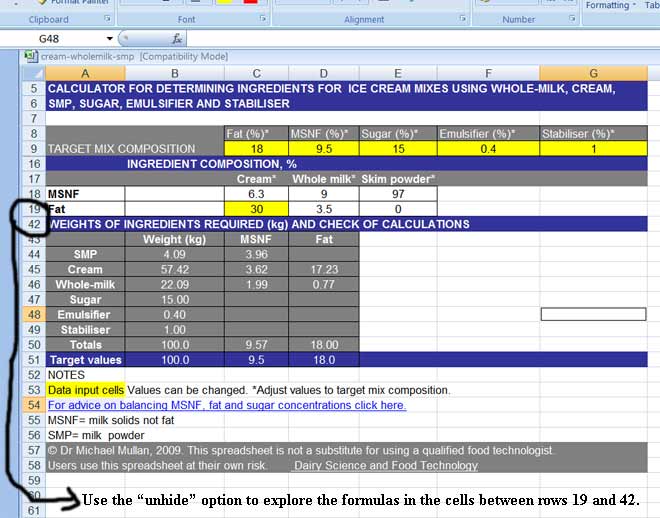
Task: Select the Skim powder MSNF cell with 97
Action: click(398, 194)
